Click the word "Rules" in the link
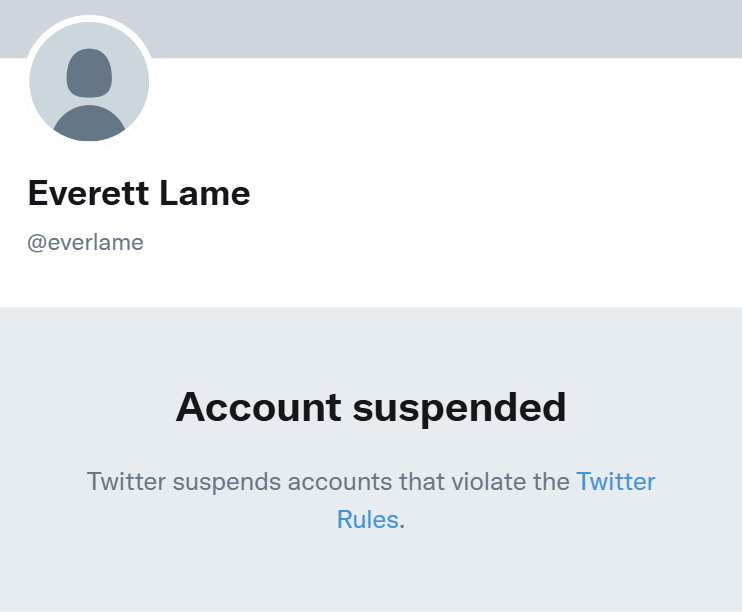742x612 pixels. click(x=367, y=520)
